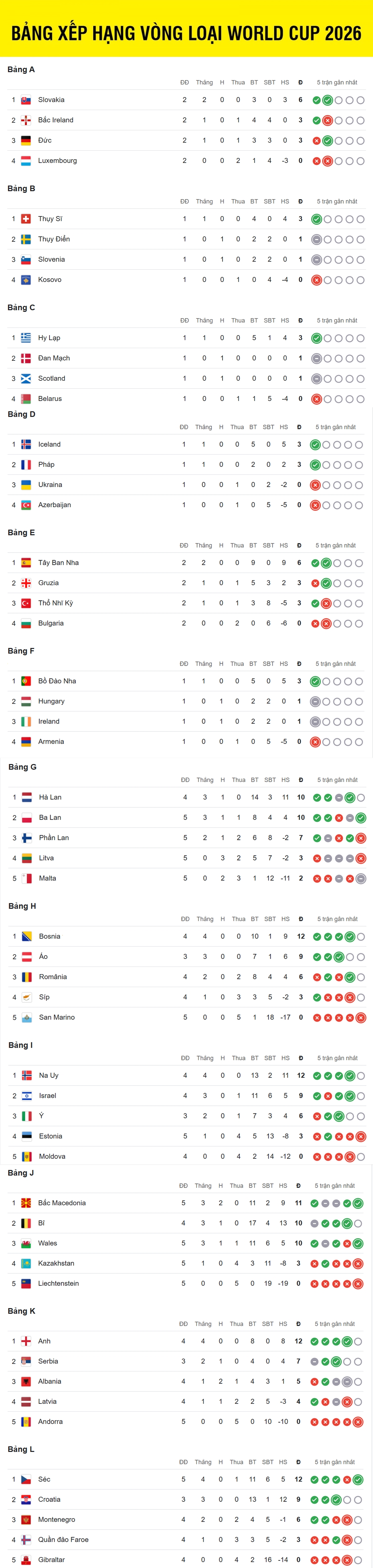Click the Germany (Đức) flag icon
This screenshot has width=373, height=1568.
(x=26, y=141)
